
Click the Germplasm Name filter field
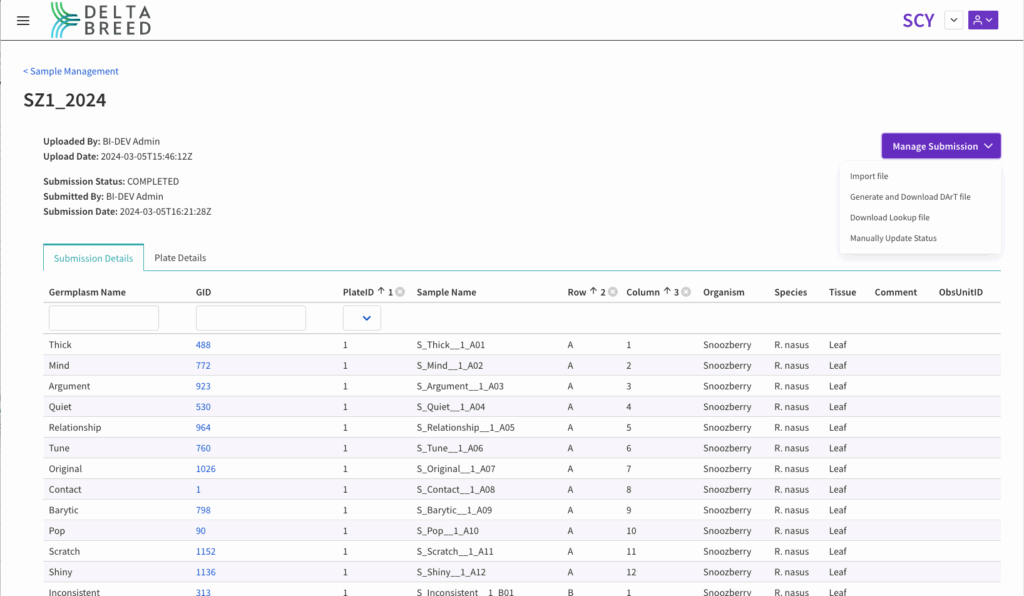104,318
